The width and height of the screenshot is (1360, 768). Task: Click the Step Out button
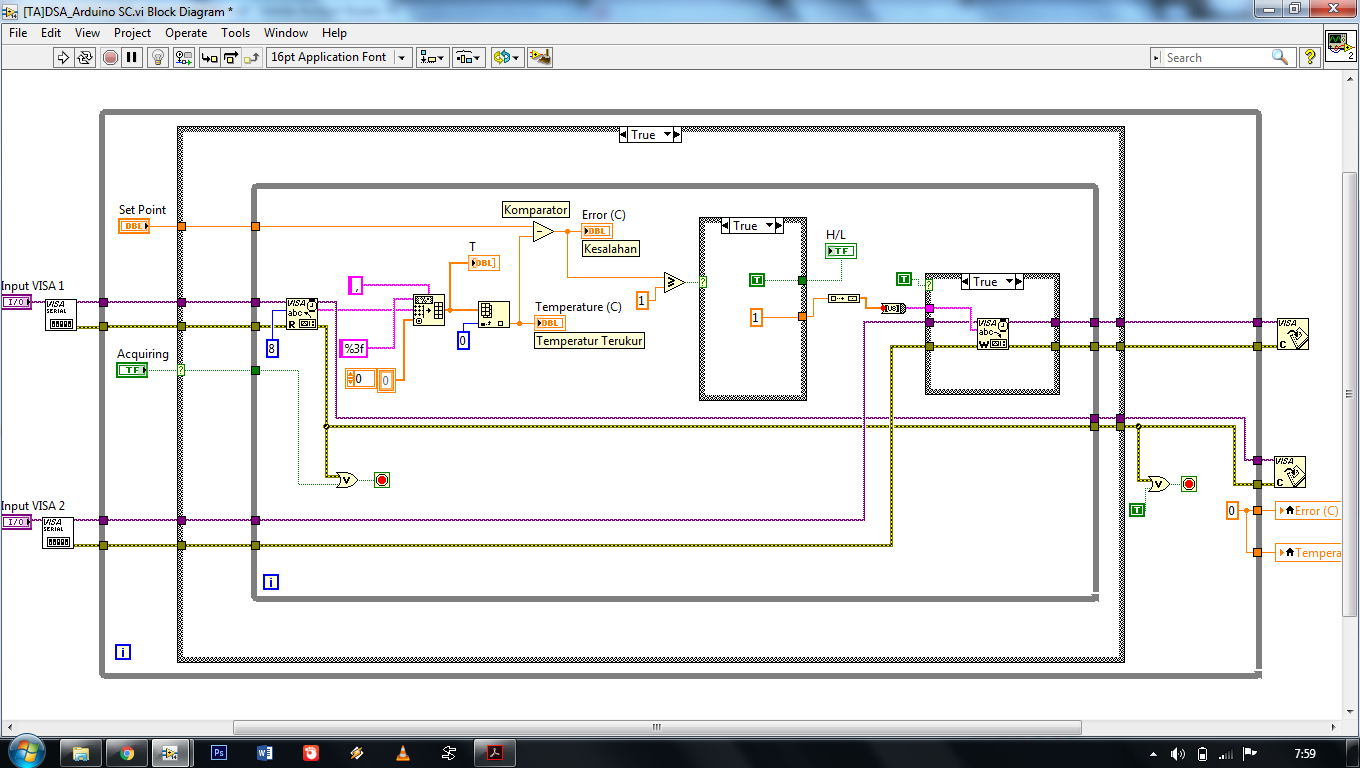[253, 57]
